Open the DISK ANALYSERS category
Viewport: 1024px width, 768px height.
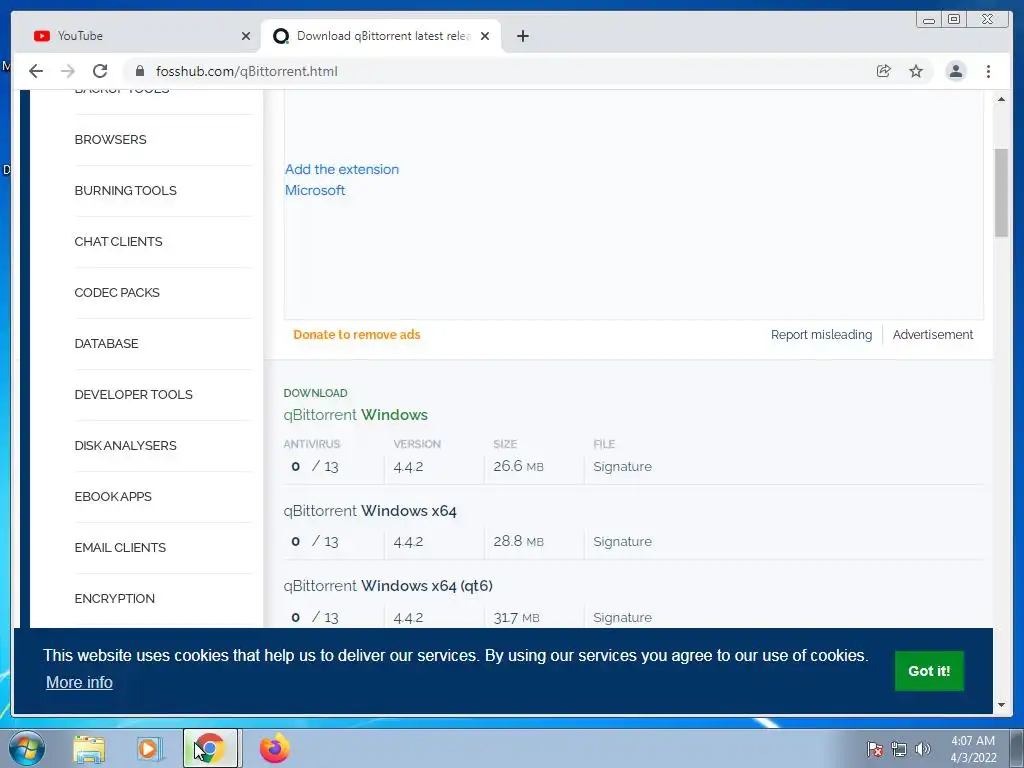(125, 445)
